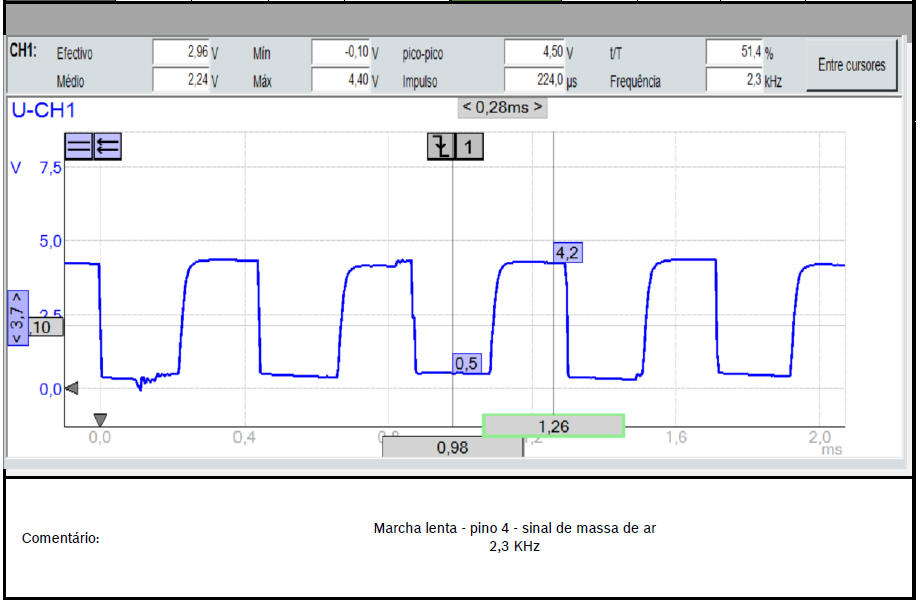Screen dimensions: 920x603
Task: Click the 4,2 cursor voltage label
Action: (567, 253)
